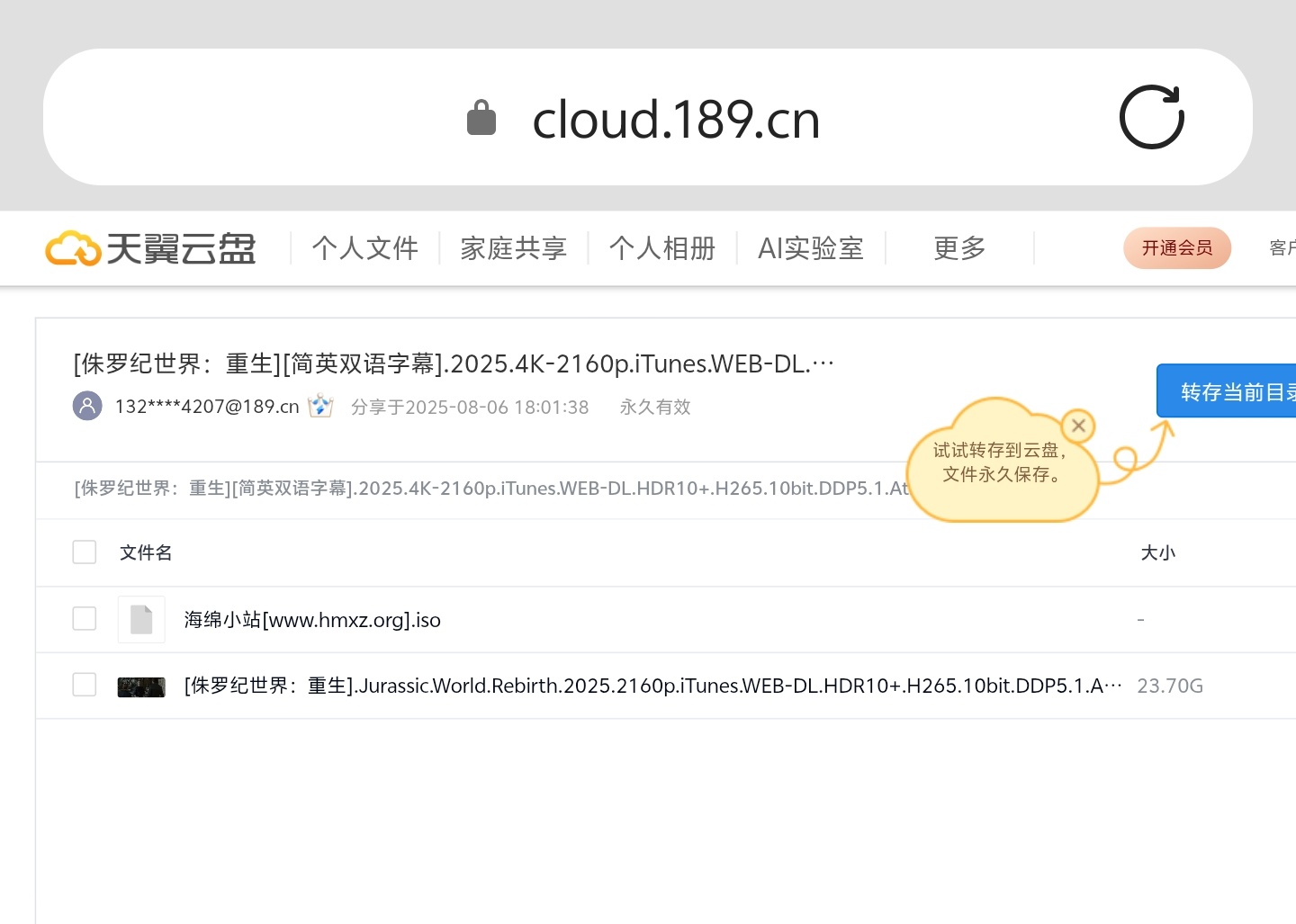Open the Jurassic World video thumbnail
The image size is (1296, 924).
tap(141, 687)
